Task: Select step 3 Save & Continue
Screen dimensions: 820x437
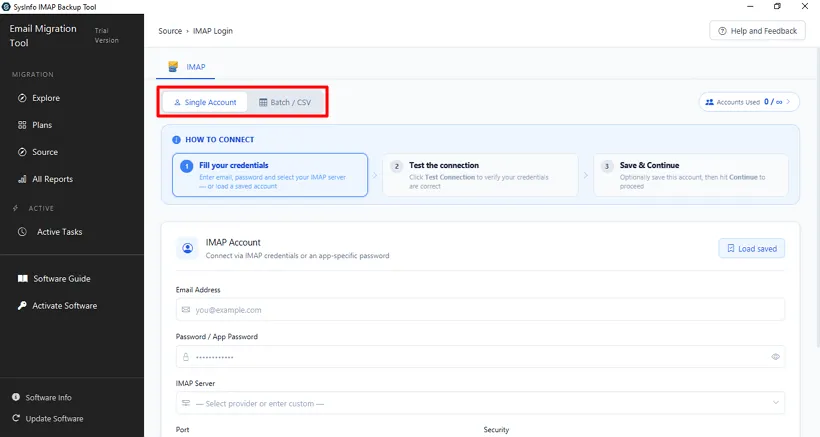Action: pyautogui.click(x=690, y=175)
